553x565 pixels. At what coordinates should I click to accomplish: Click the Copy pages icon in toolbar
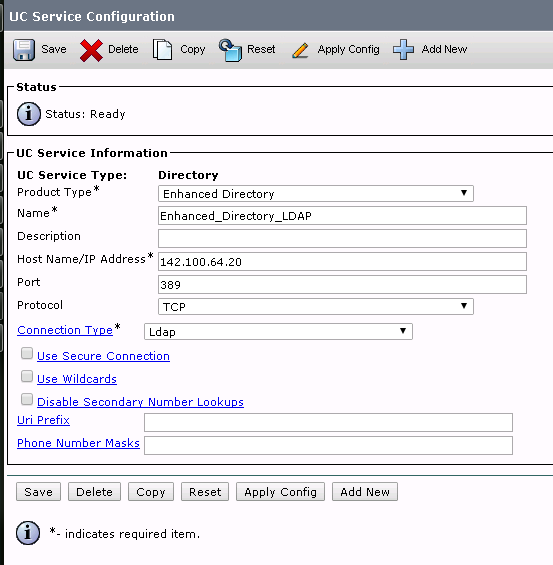click(x=162, y=49)
